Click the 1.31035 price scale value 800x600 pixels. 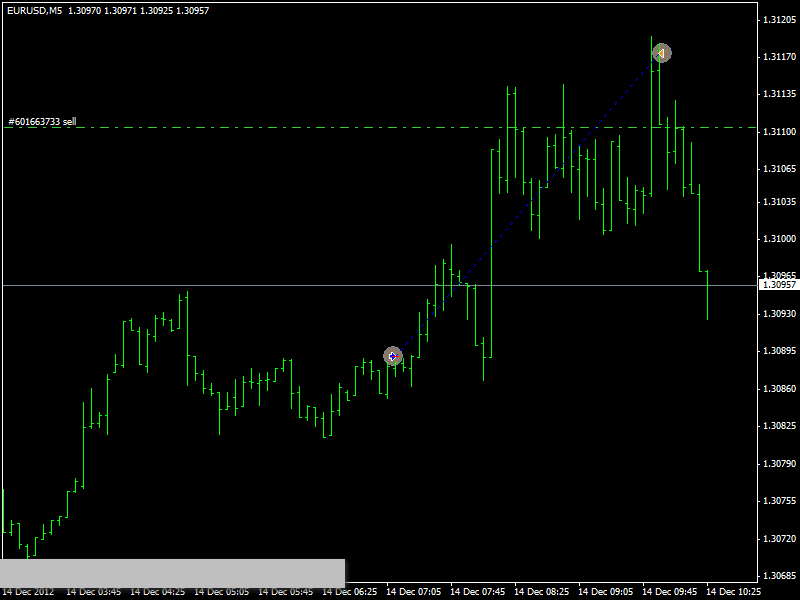pos(779,202)
